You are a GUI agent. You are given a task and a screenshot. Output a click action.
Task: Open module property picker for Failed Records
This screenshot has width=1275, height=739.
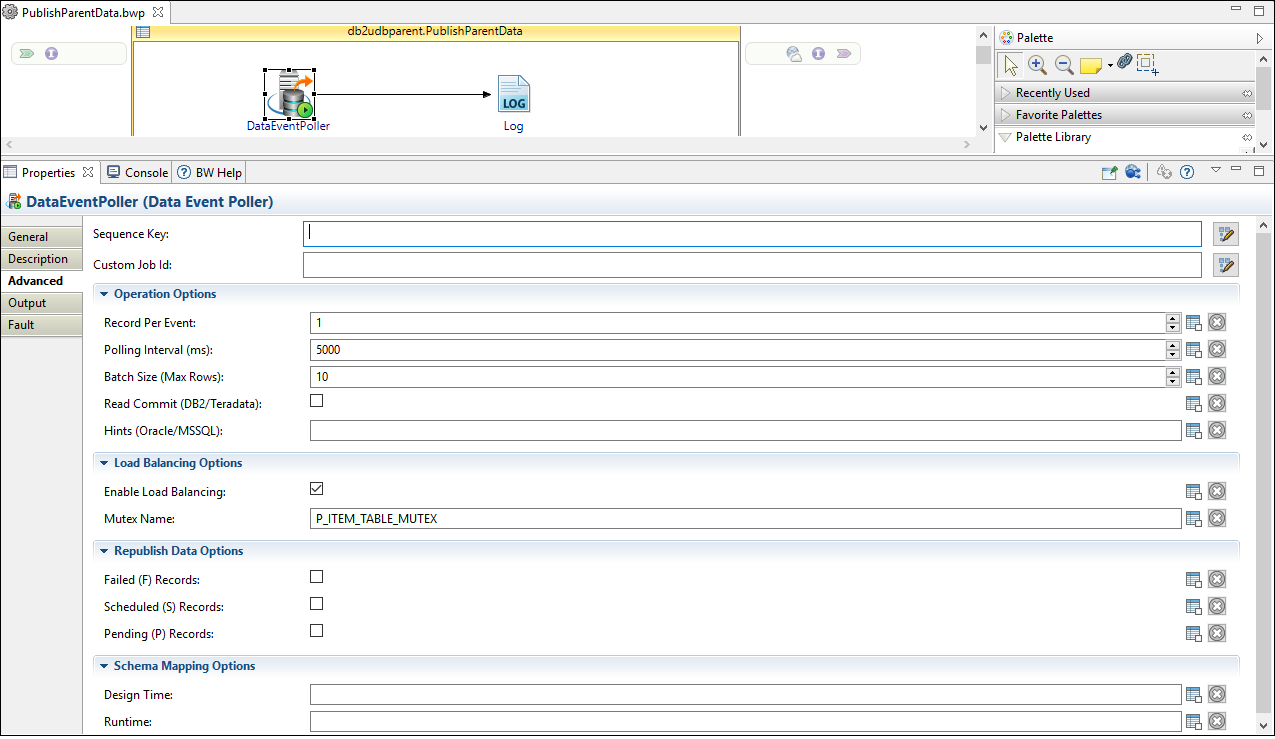point(1193,580)
